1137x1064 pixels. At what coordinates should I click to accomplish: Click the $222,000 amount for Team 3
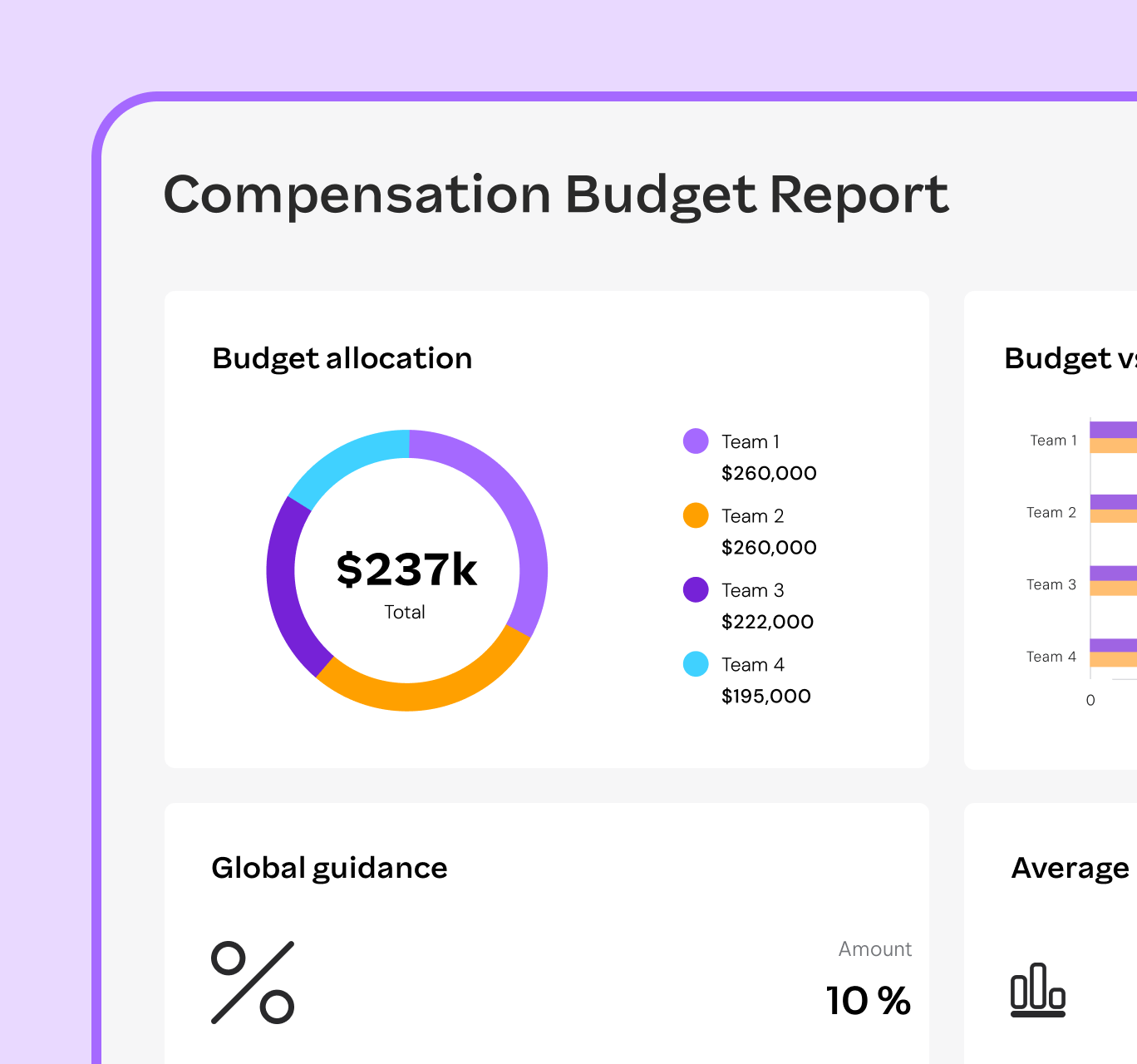pos(767,622)
